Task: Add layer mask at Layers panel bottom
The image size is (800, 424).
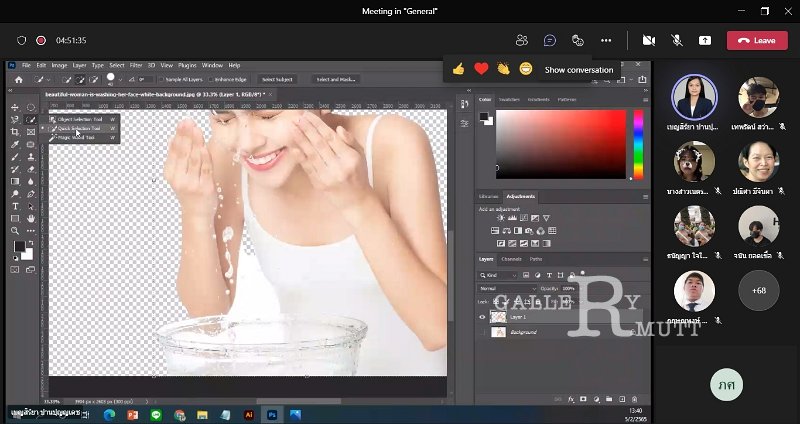Action: pos(583,399)
